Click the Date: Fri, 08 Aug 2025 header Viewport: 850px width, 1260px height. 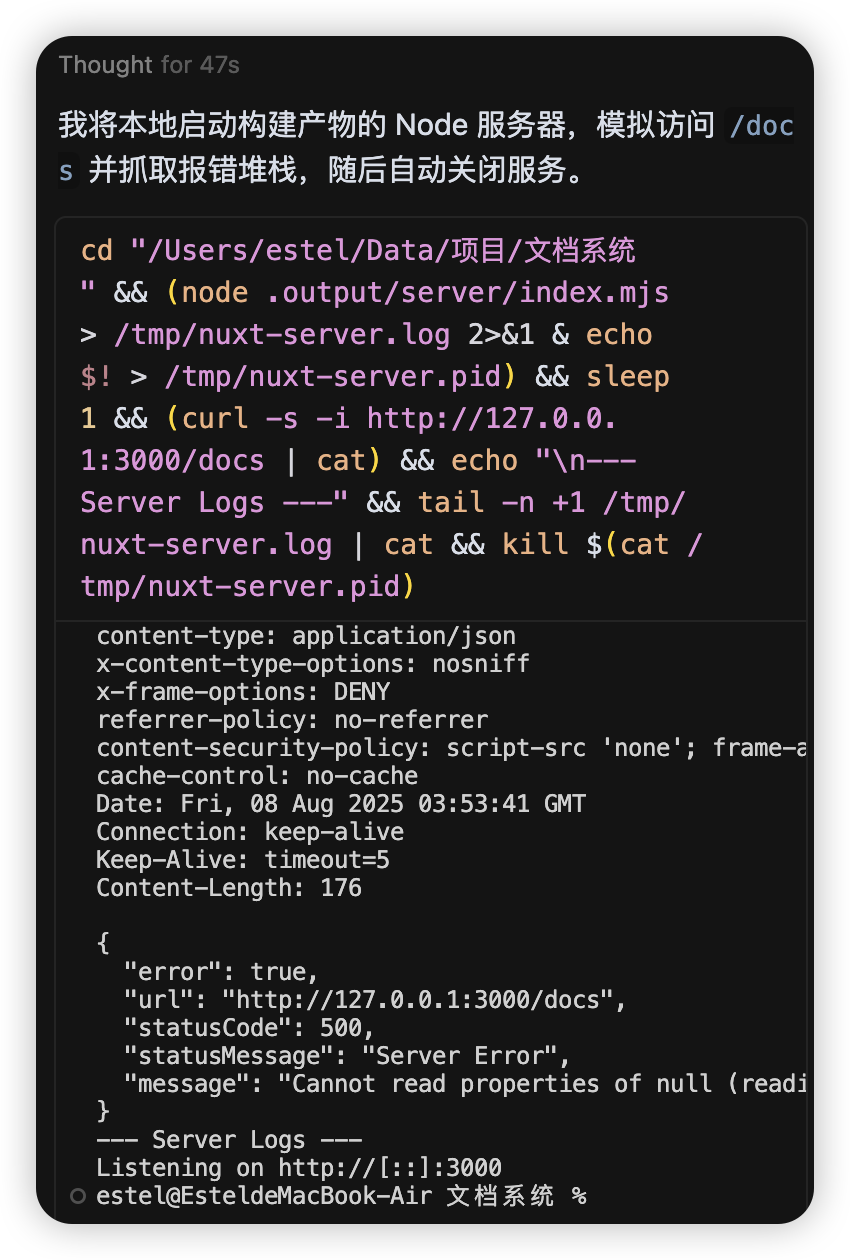click(x=340, y=804)
